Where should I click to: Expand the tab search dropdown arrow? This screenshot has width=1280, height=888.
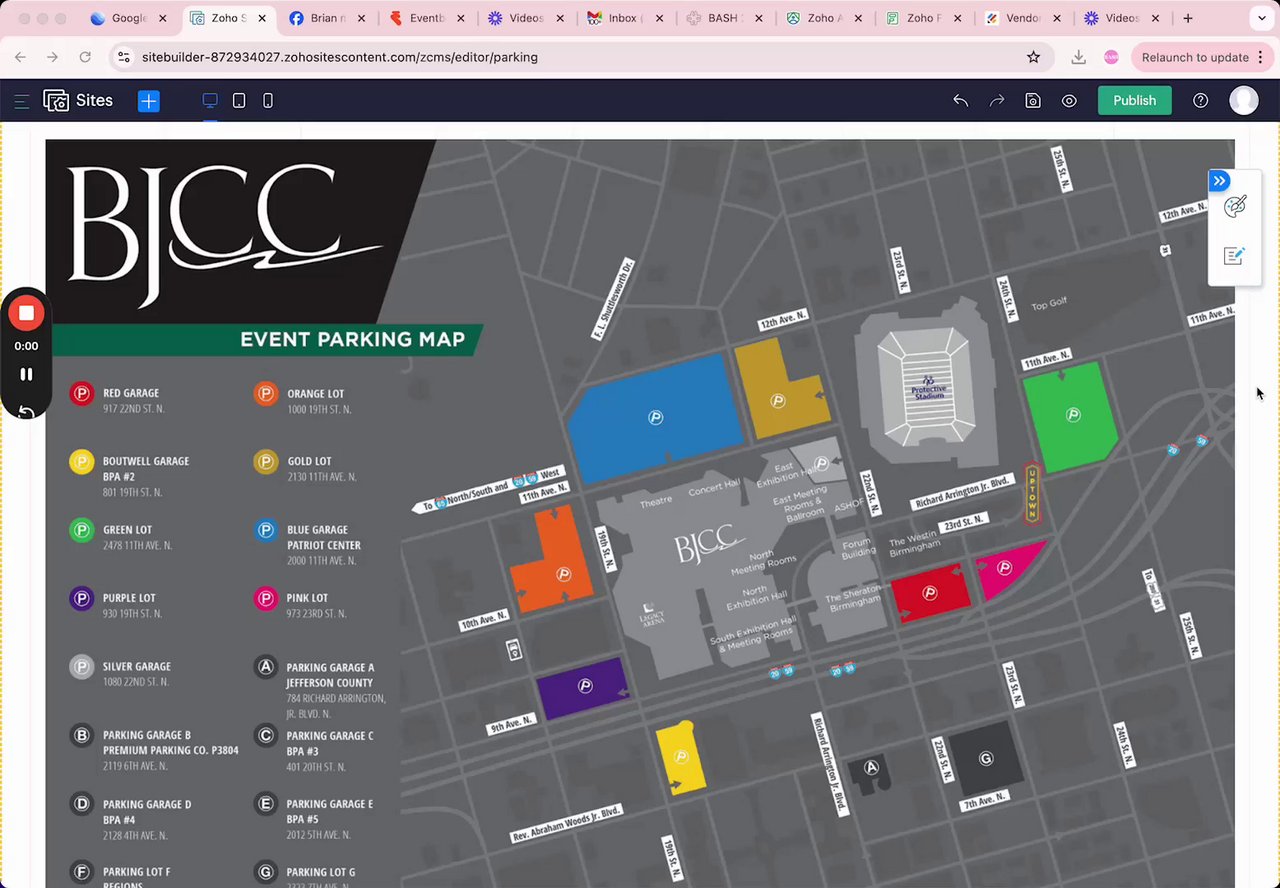click(1263, 18)
